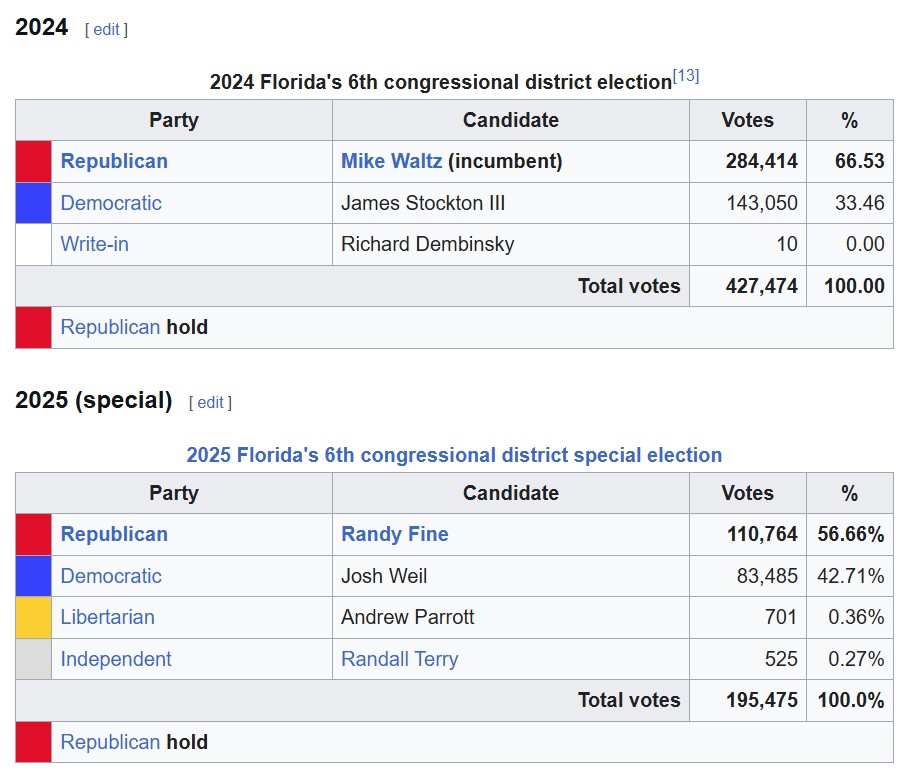907x777 pixels.
Task: Open the Randall Terry article link
Action: point(399,659)
